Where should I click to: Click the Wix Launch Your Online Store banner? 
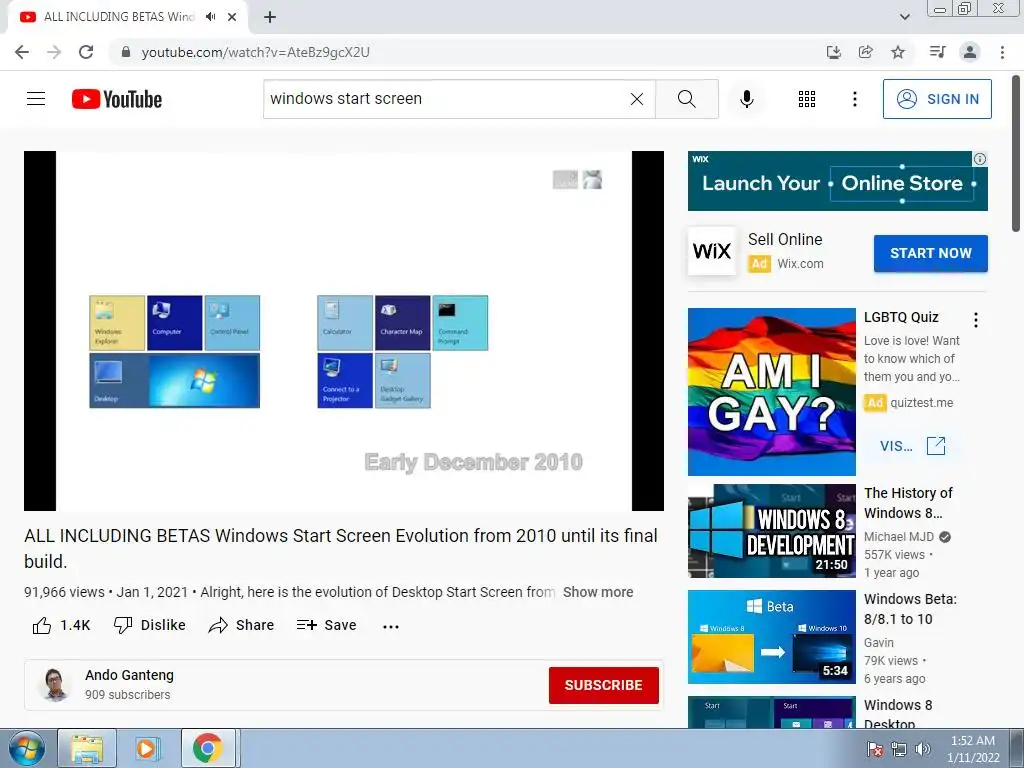click(x=837, y=181)
